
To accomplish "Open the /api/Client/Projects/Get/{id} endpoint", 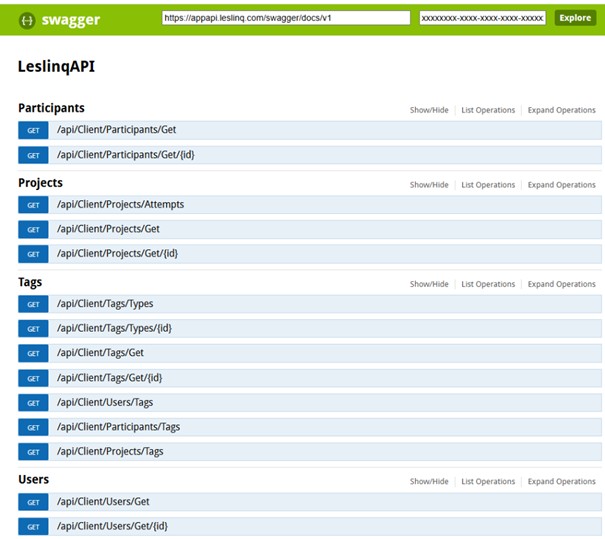I will (x=117, y=254).
